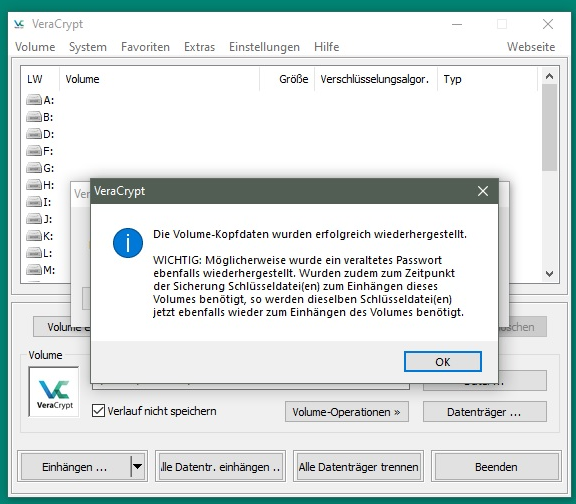Close the VeraCrypt message dialog with X
Screen dimensions: 576x504
(483, 191)
